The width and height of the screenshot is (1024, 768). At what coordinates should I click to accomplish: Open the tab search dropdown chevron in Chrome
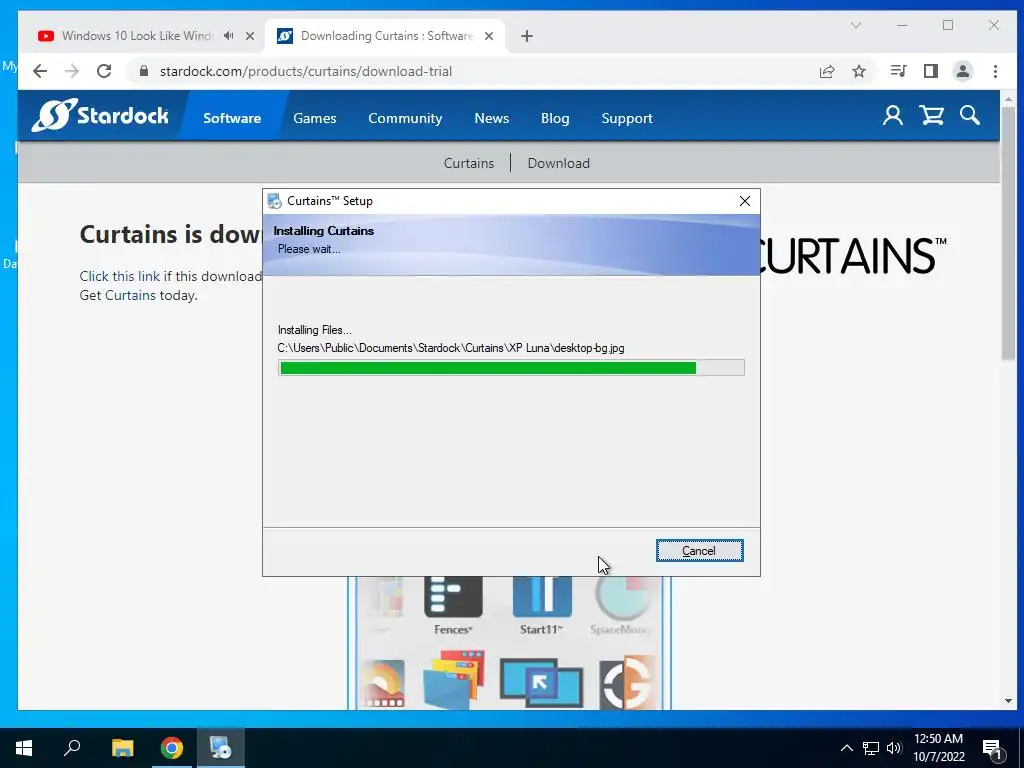(856, 25)
